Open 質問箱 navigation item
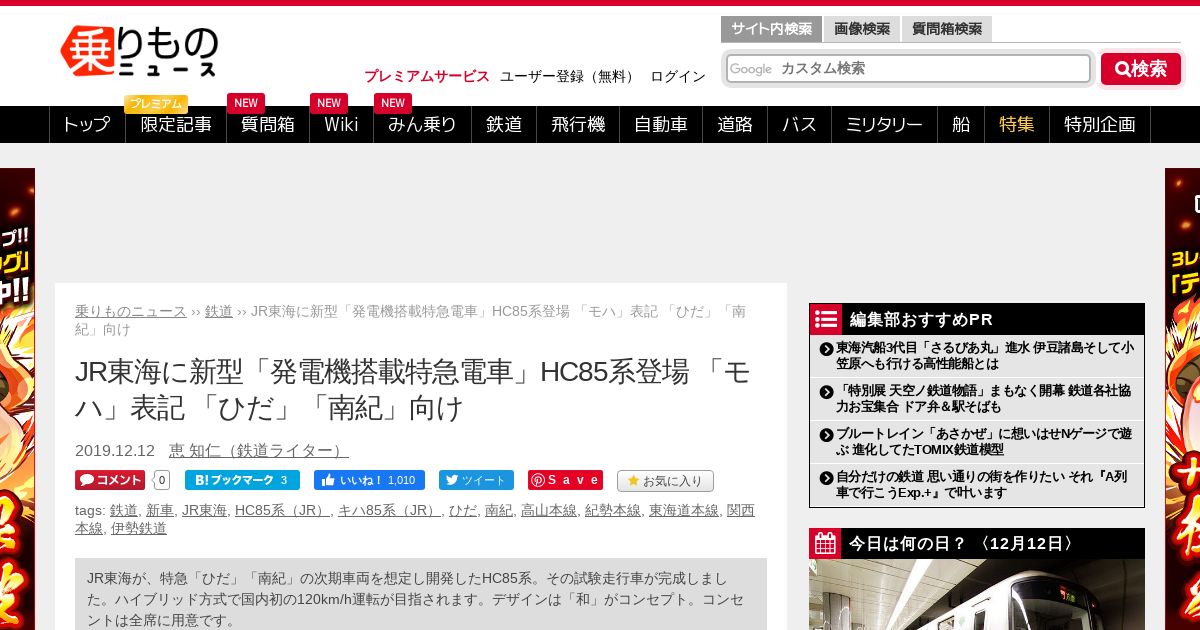 (x=268, y=124)
